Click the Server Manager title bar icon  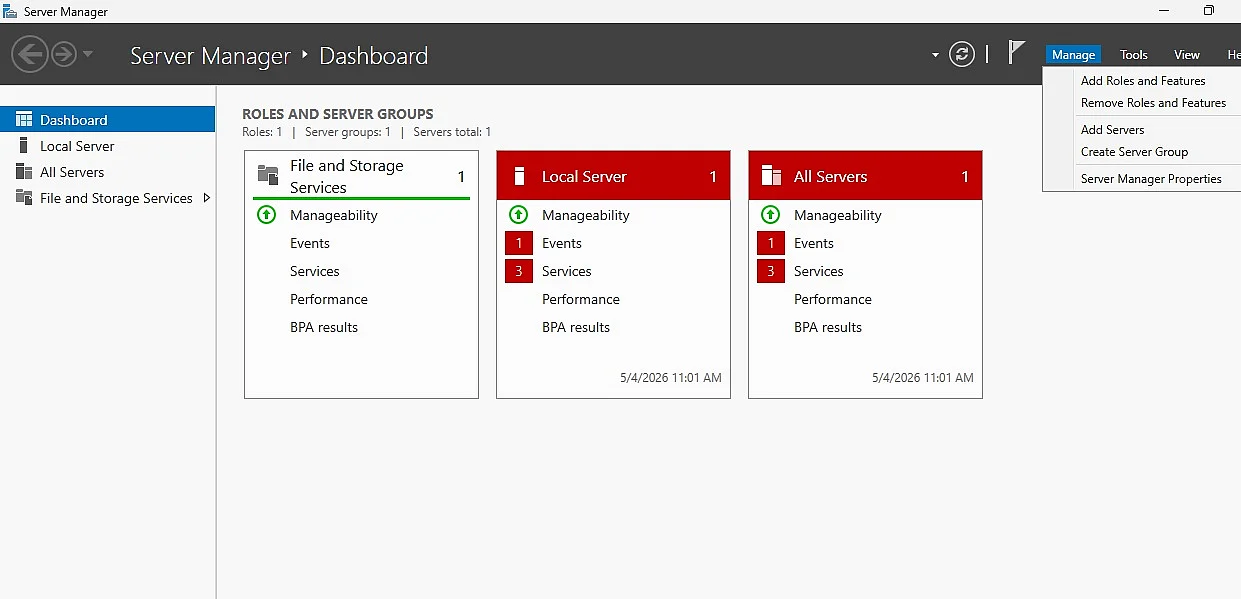point(11,12)
